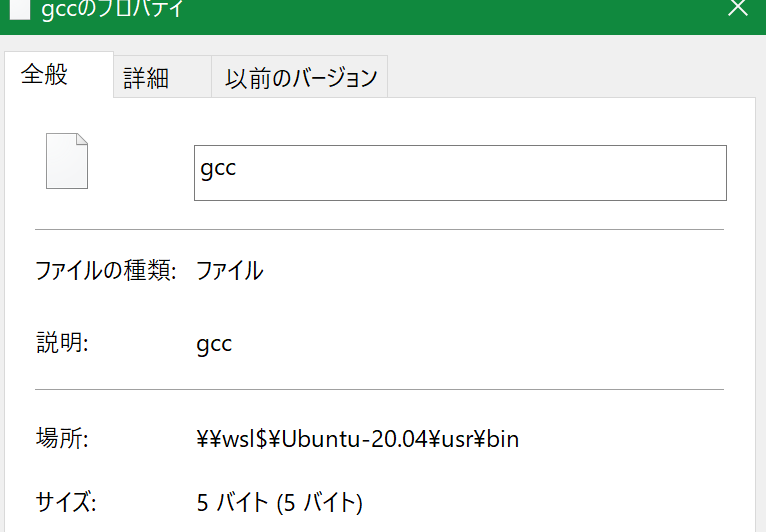Viewport: 766px width, 532px height.
Task: Click empty tab strip right of 以前のバージョン
Action: [570, 78]
